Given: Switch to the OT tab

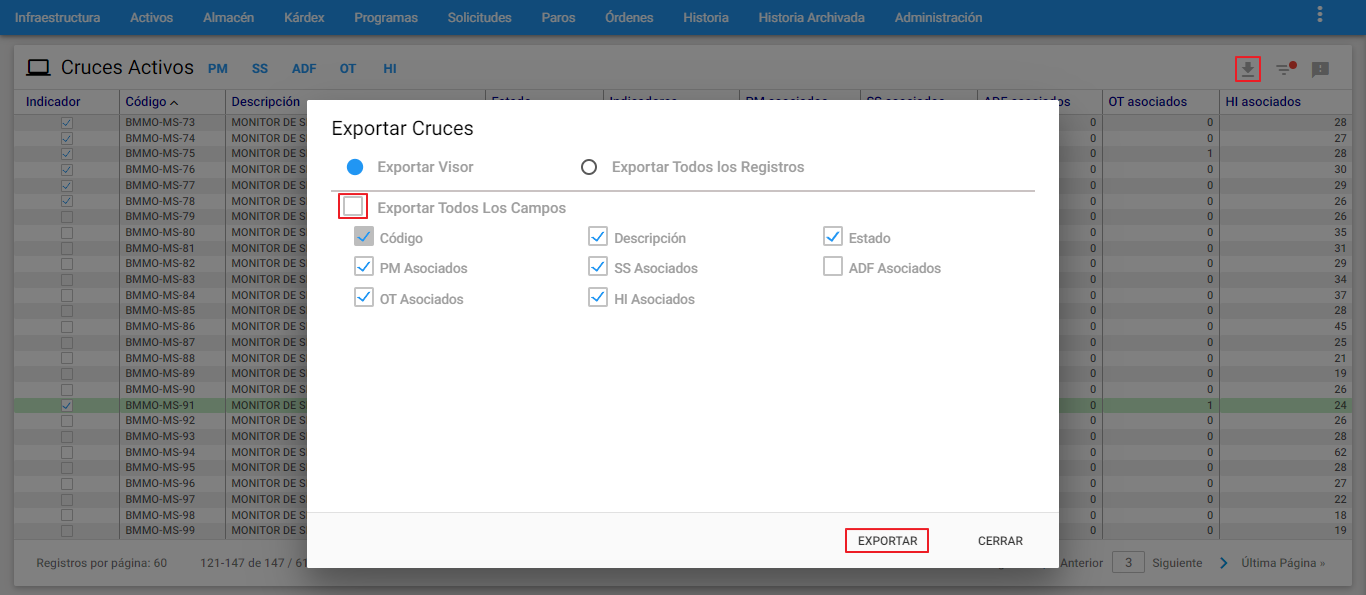Looking at the screenshot, I should coord(348,69).
